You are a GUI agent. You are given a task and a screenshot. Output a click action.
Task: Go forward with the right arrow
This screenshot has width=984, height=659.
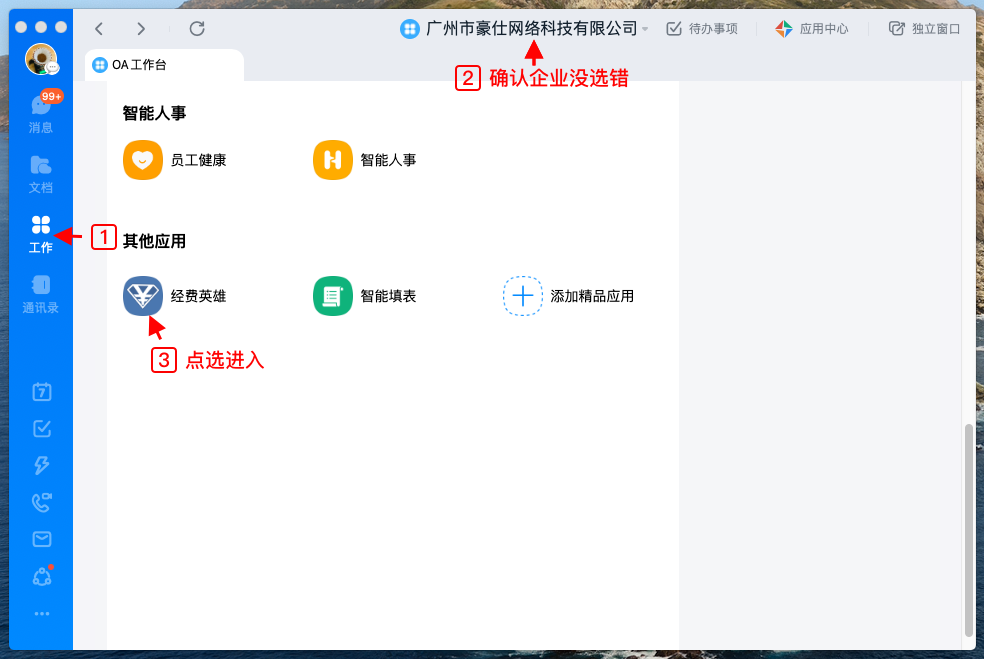(141, 28)
